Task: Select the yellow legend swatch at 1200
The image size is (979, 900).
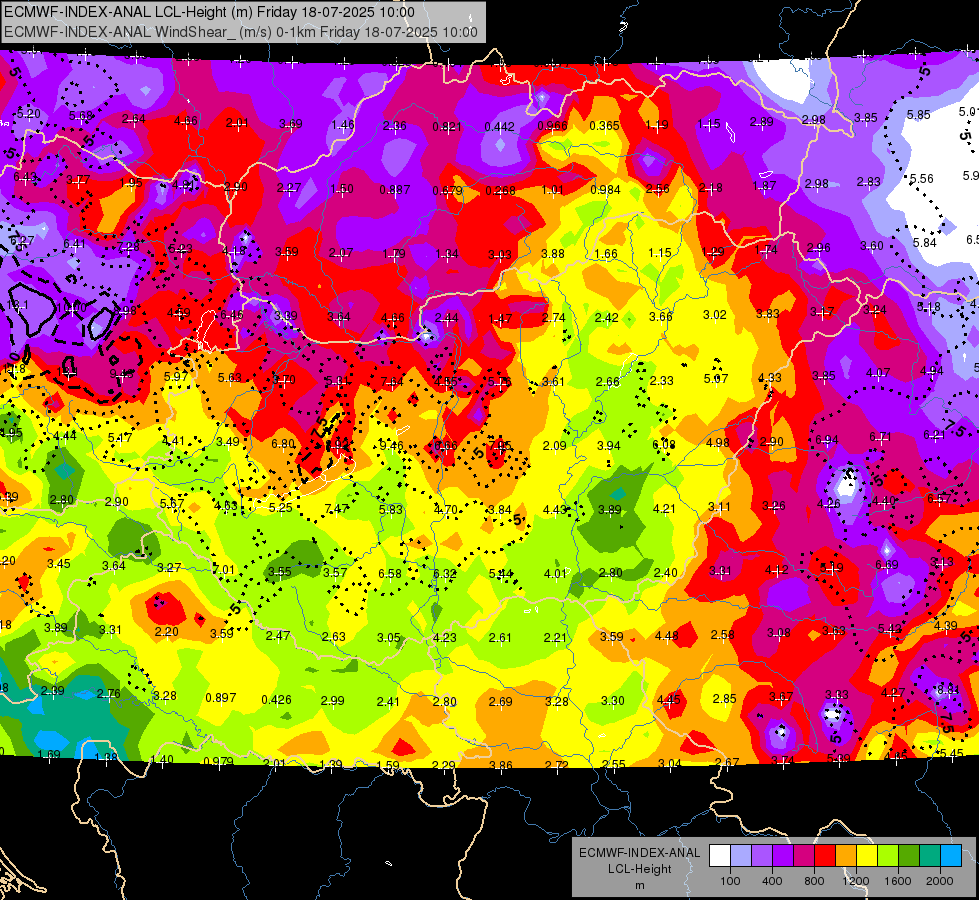Action: point(867,855)
